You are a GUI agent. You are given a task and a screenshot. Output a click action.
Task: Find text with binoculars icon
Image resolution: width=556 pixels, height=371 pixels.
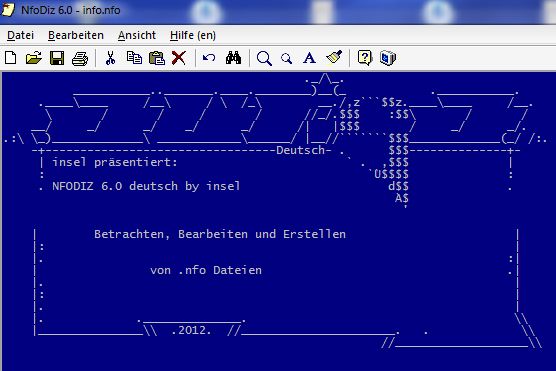233,58
